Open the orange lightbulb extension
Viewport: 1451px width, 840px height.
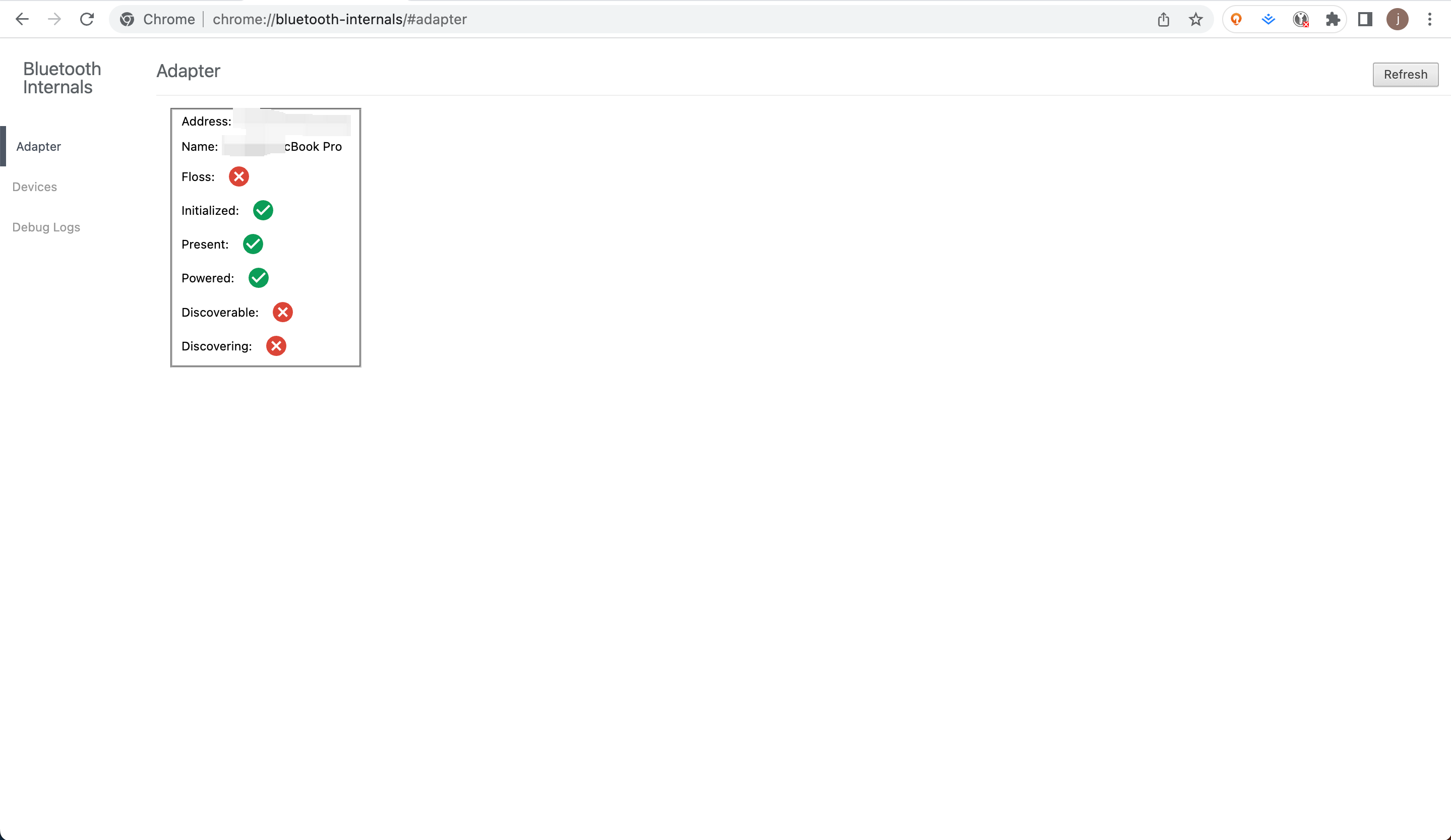[1236, 19]
